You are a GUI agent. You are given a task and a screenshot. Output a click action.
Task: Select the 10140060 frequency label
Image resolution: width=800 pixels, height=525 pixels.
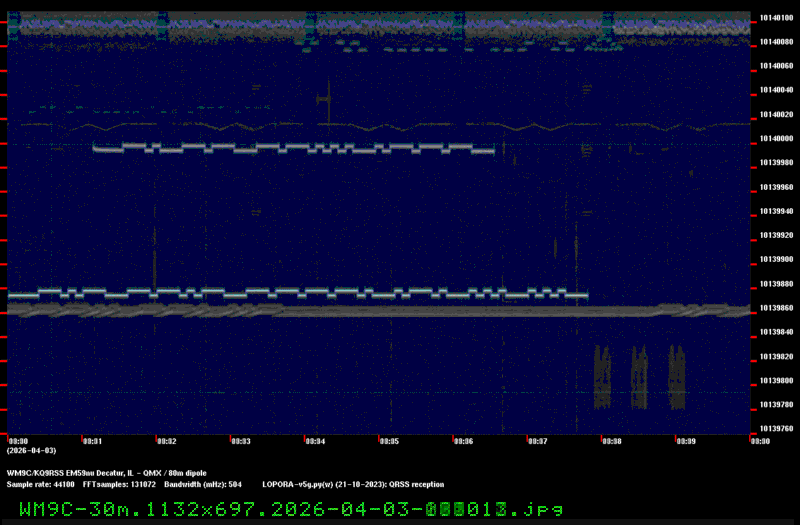click(x=776, y=66)
